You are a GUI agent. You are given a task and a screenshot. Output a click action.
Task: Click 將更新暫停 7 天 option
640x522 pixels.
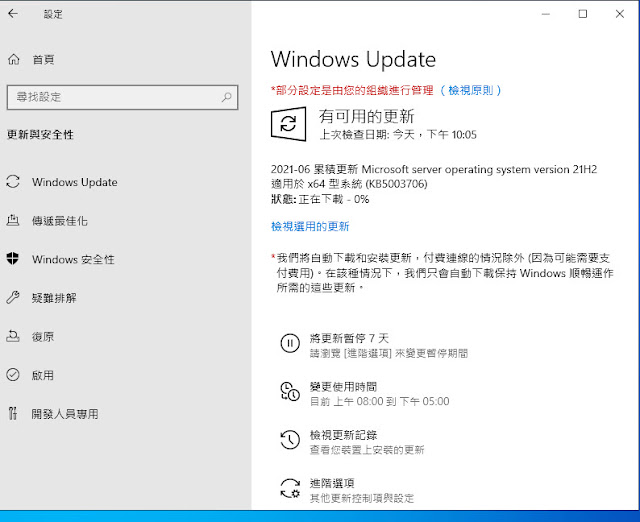point(349,338)
